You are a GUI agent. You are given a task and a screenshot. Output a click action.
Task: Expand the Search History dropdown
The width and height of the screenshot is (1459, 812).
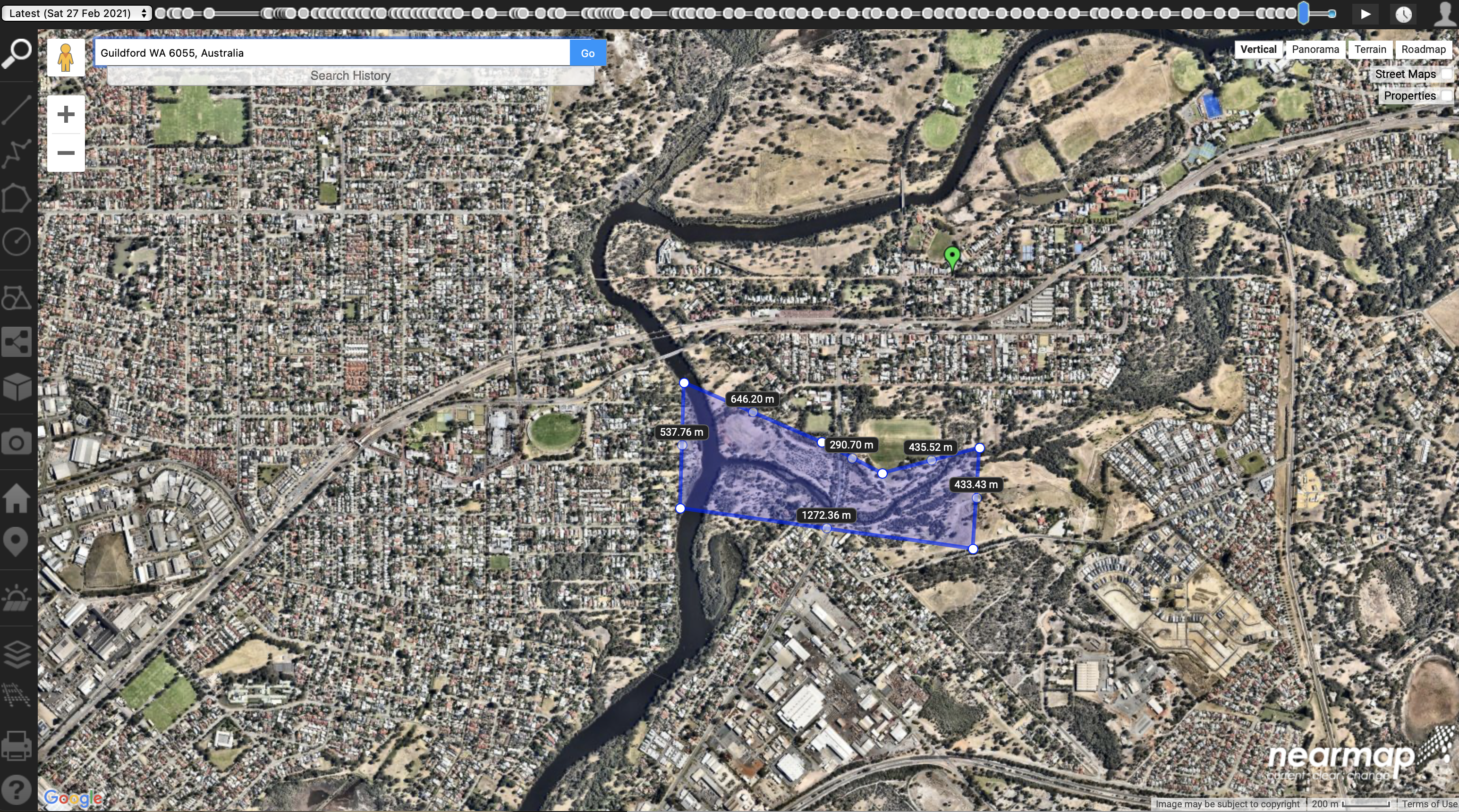click(x=351, y=76)
